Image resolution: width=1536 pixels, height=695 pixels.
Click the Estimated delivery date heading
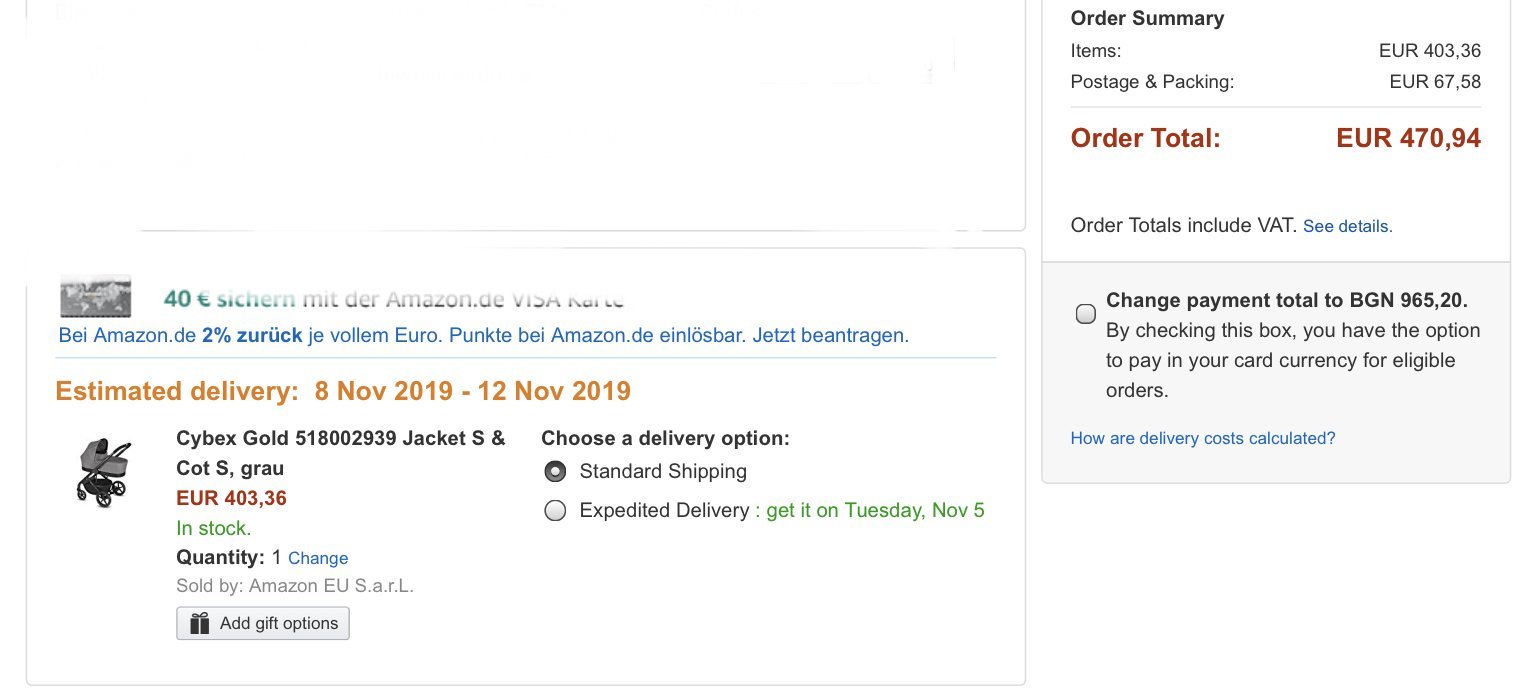(342, 390)
